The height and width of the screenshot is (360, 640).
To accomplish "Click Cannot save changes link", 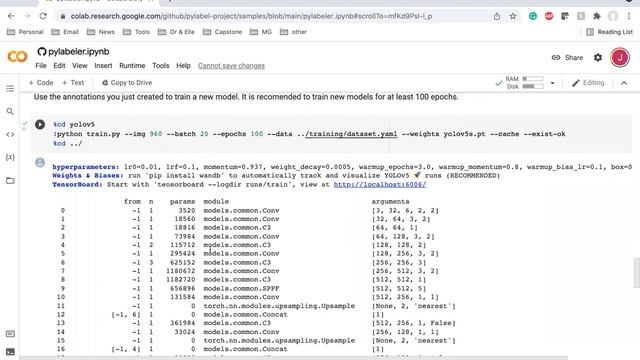I will click(231, 66).
